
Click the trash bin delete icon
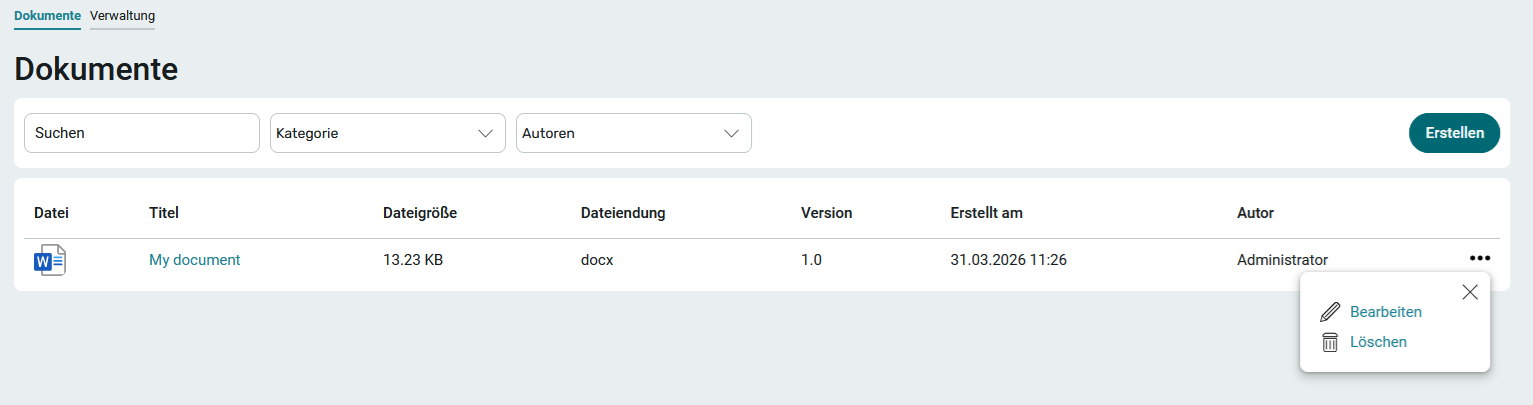tap(1330, 342)
